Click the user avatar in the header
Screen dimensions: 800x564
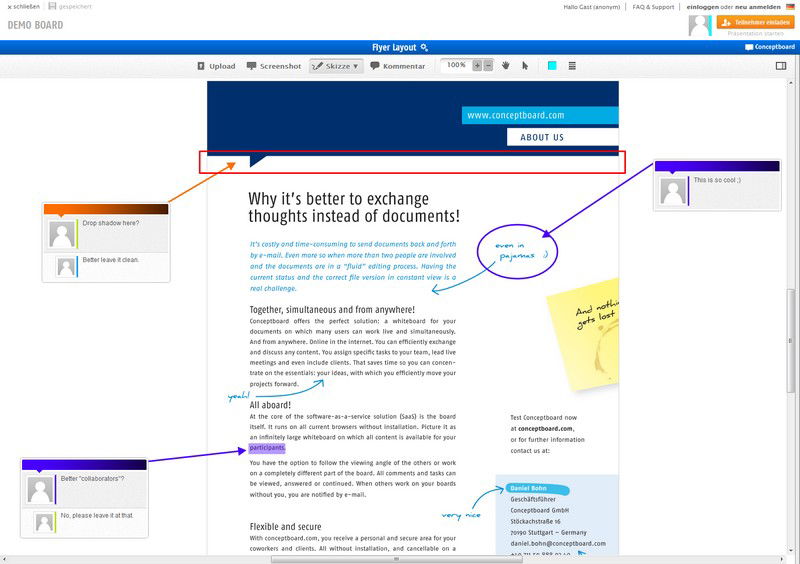[x=699, y=25]
